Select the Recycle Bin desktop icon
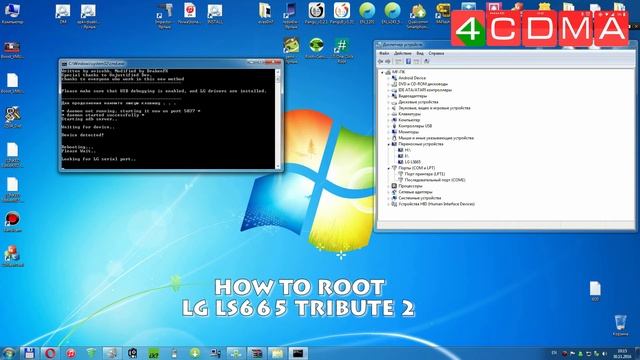This screenshot has height=360, width=640. 620,325
